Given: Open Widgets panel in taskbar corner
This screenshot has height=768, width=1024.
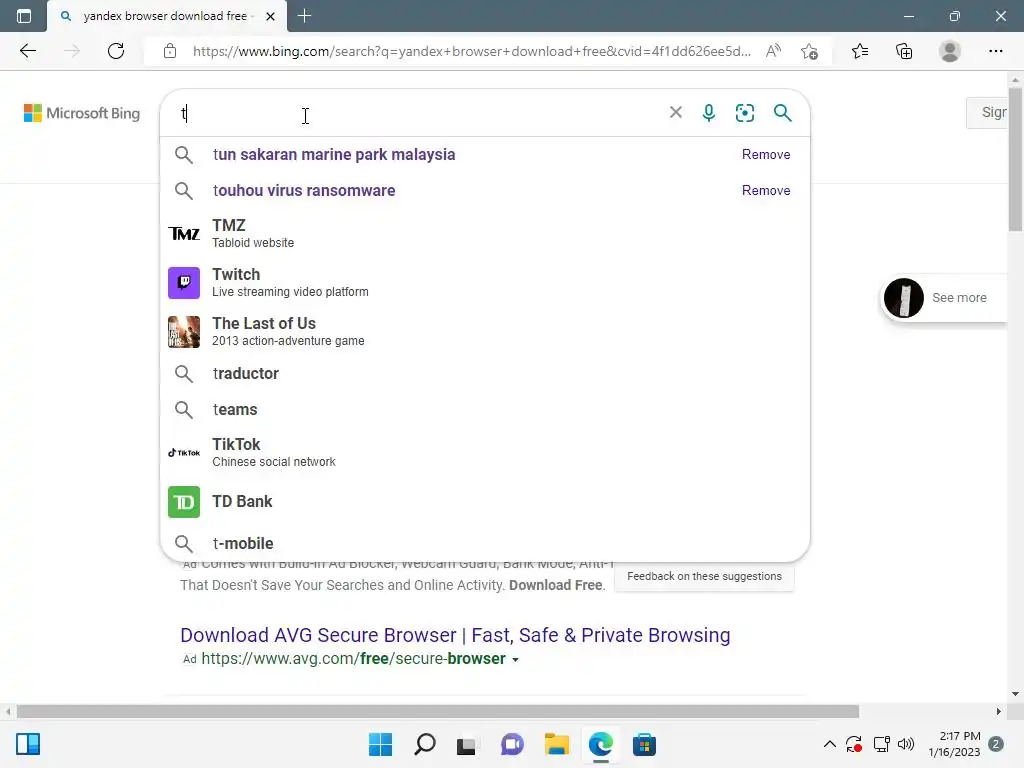Looking at the screenshot, I should point(28,744).
